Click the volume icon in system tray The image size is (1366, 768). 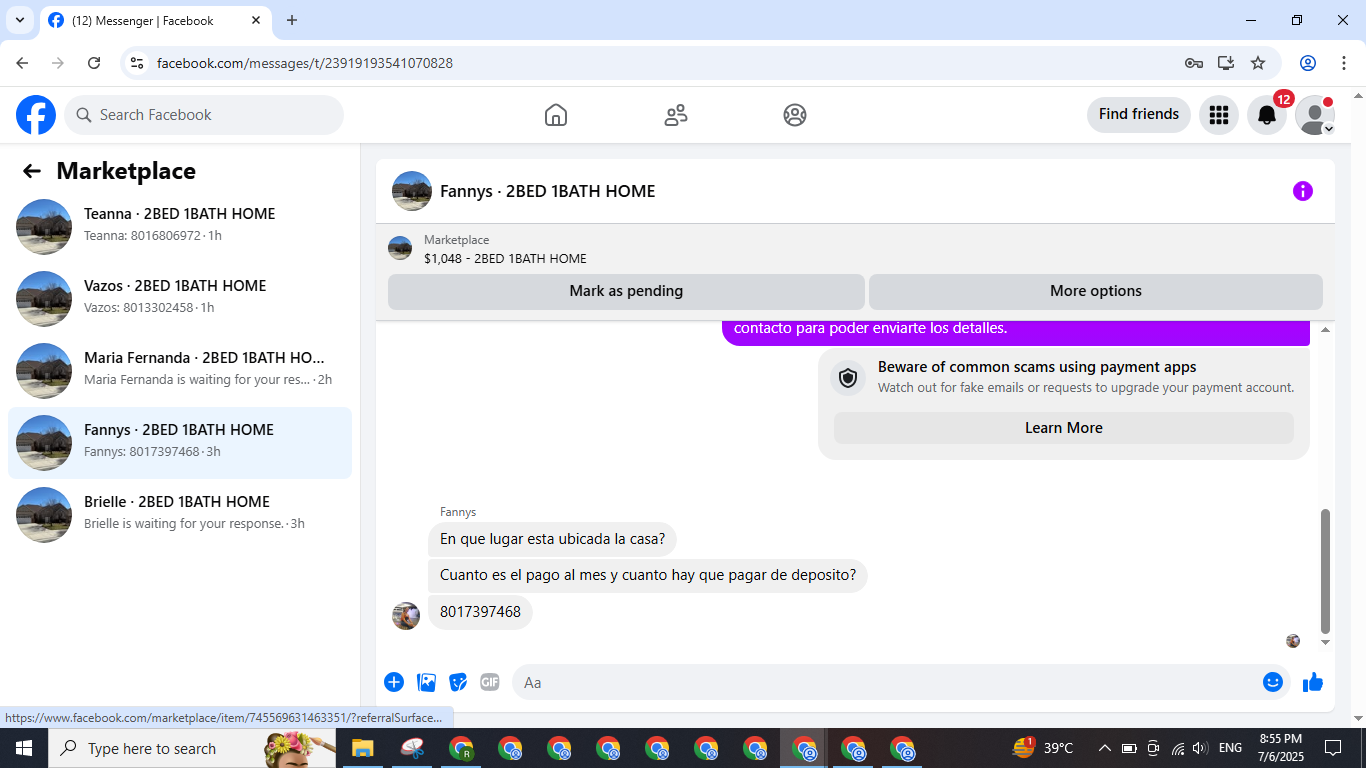pos(1201,748)
